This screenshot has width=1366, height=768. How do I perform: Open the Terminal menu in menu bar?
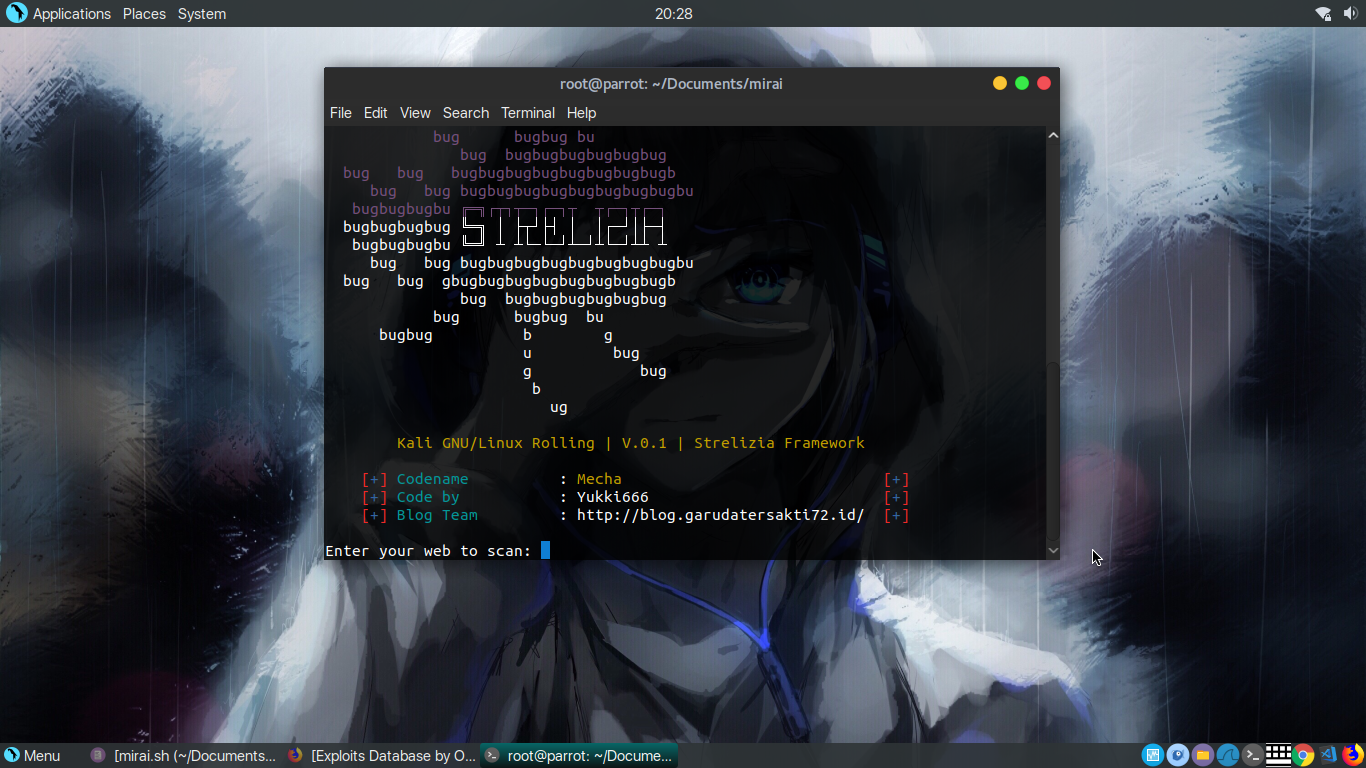(528, 113)
